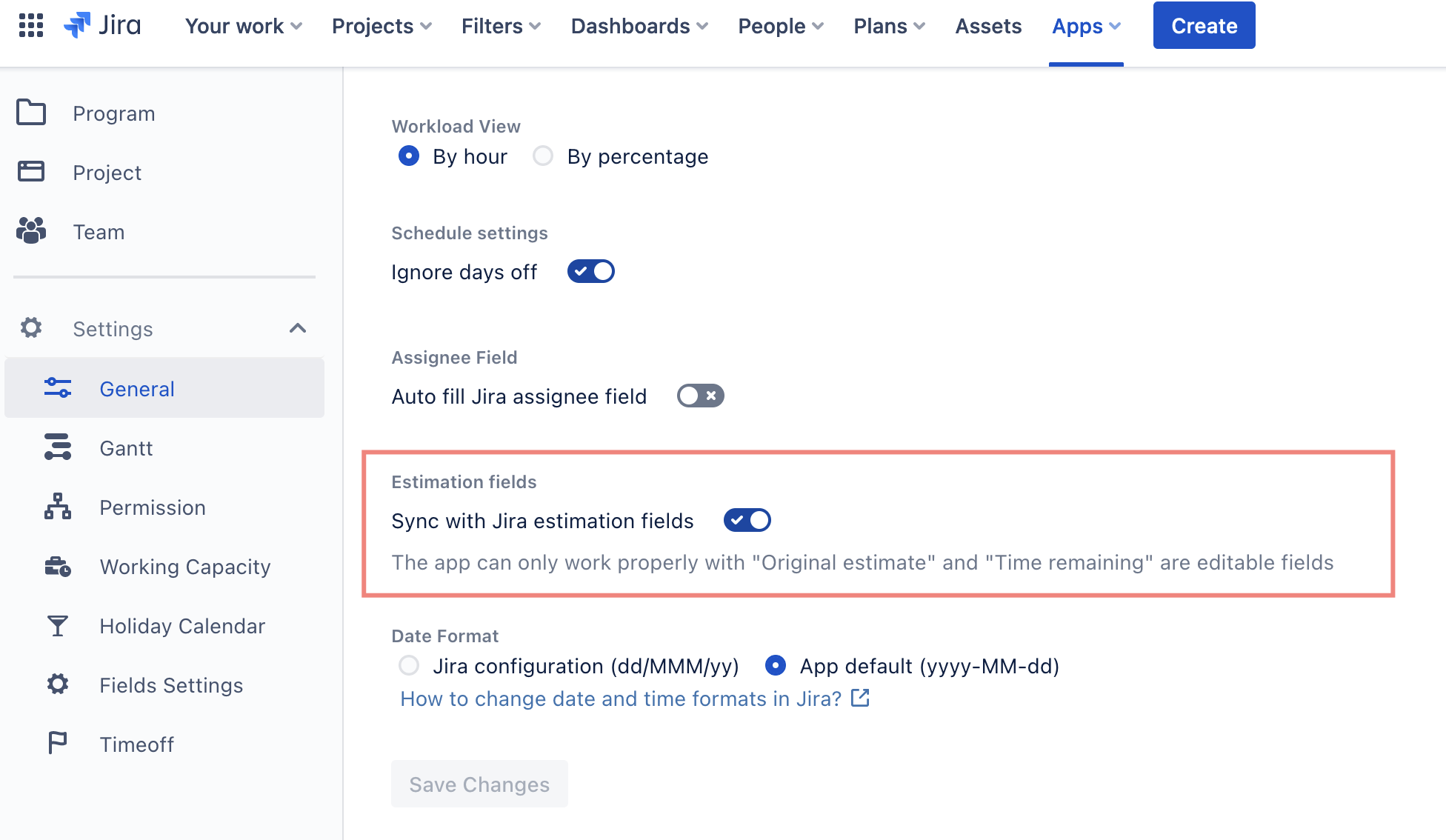The width and height of the screenshot is (1446, 840).
Task: Collapse the Settings section chevron
Action: point(298,328)
